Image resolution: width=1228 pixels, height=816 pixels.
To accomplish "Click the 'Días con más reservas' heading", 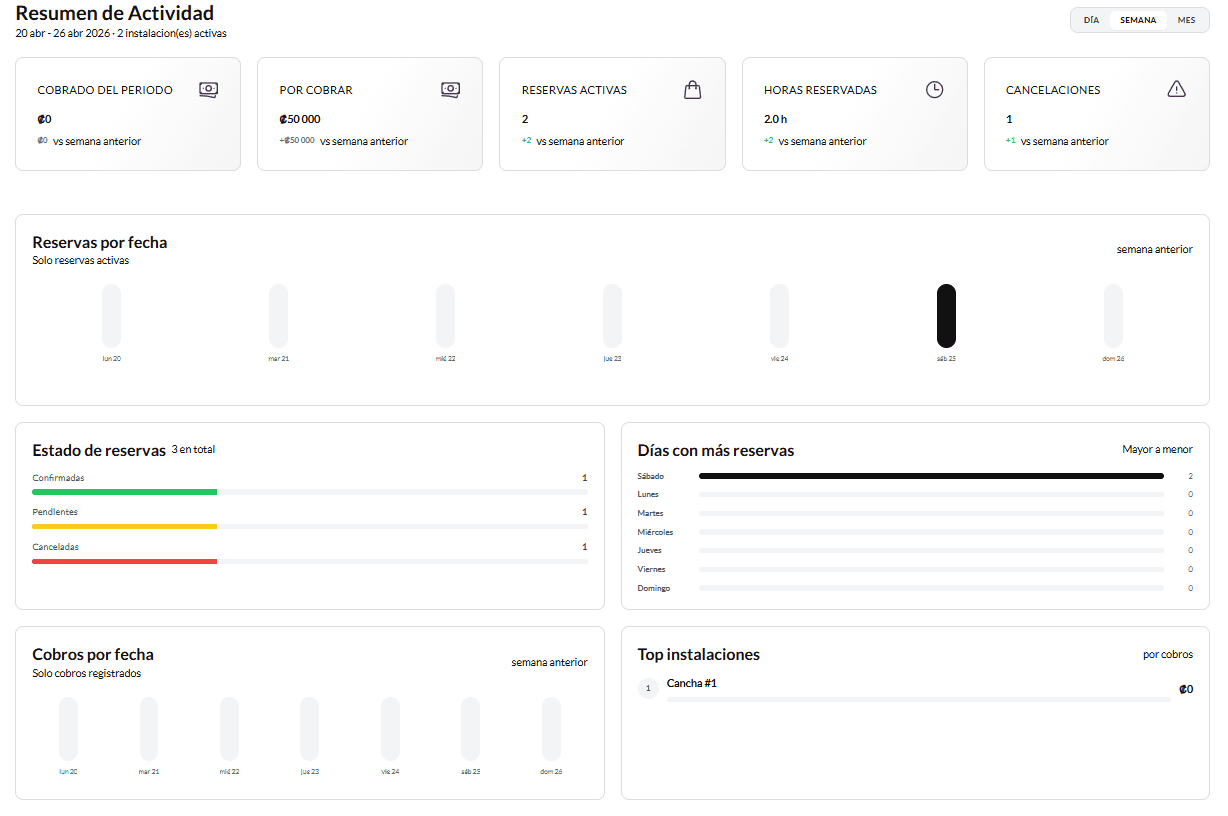I will click(716, 450).
